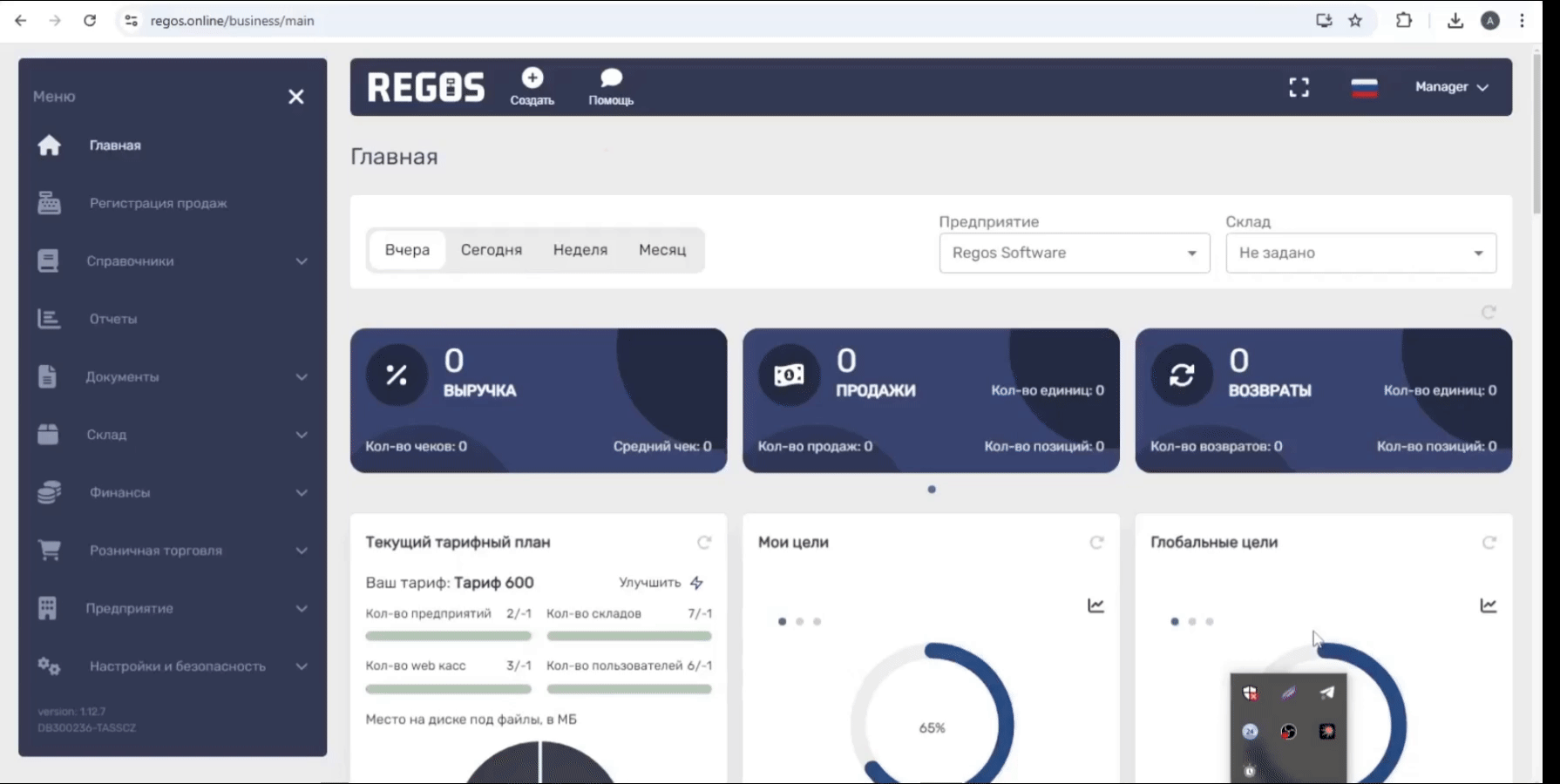The image size is (1560, 784).
Task: Click the money icon on the Продажи card
Action: [x=789, y=375]
